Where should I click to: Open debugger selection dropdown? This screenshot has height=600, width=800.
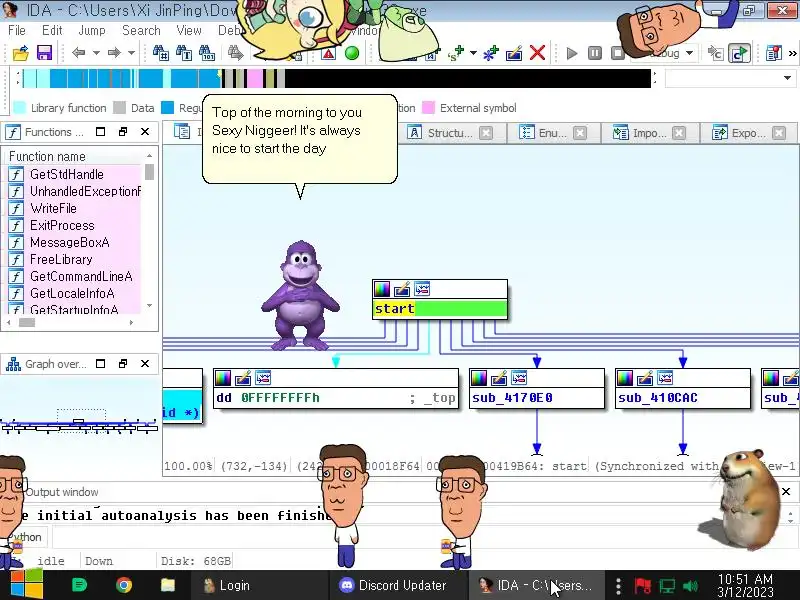click(689, 53)
